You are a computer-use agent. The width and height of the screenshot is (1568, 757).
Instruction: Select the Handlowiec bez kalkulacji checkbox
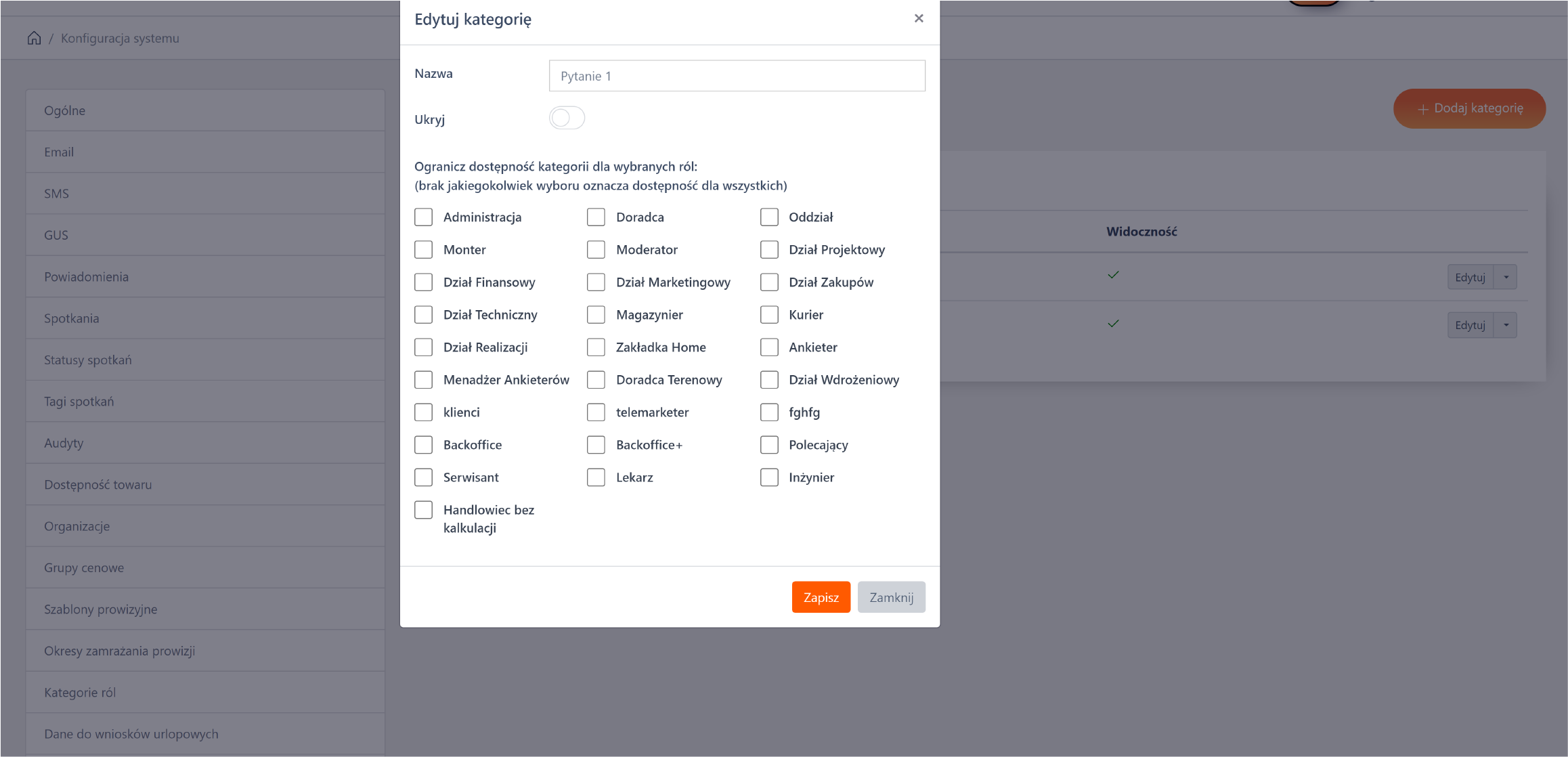[x=423, y=510]
